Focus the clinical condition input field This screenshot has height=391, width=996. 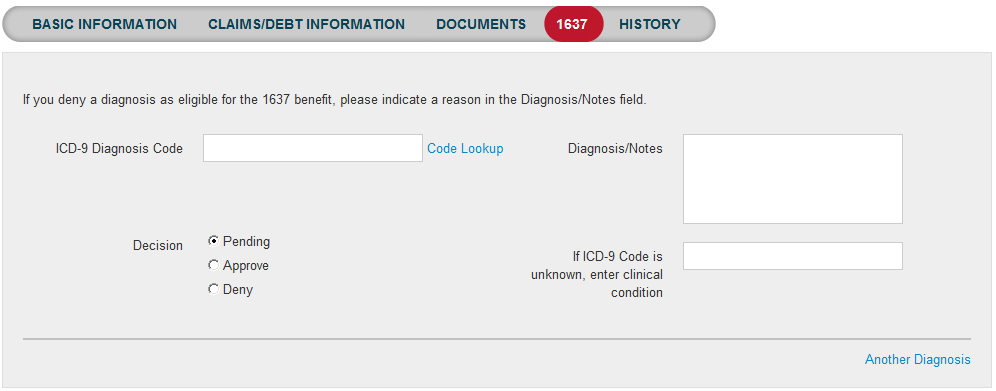click(793, 256)
